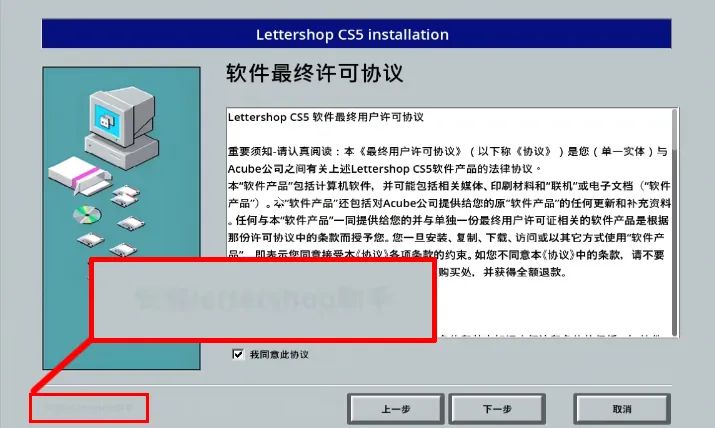Click the CD disc graphic
The image size is (715, 428).
[x=87, y=215]
